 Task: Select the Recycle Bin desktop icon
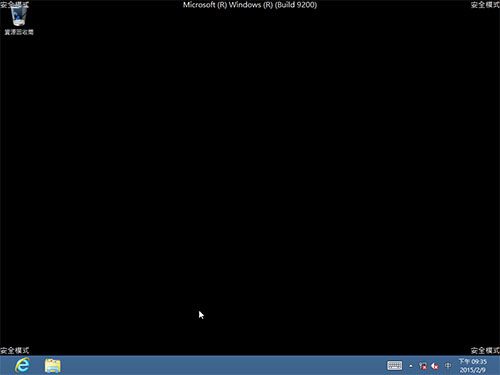[19, 19]
